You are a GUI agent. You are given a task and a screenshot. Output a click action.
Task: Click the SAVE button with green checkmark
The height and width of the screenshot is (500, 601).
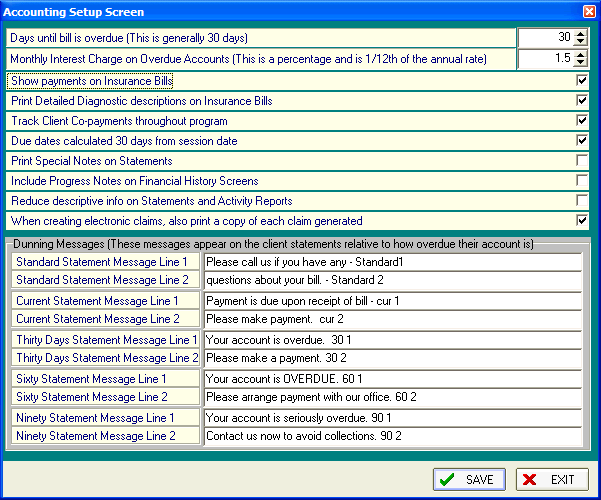point(469,479)
